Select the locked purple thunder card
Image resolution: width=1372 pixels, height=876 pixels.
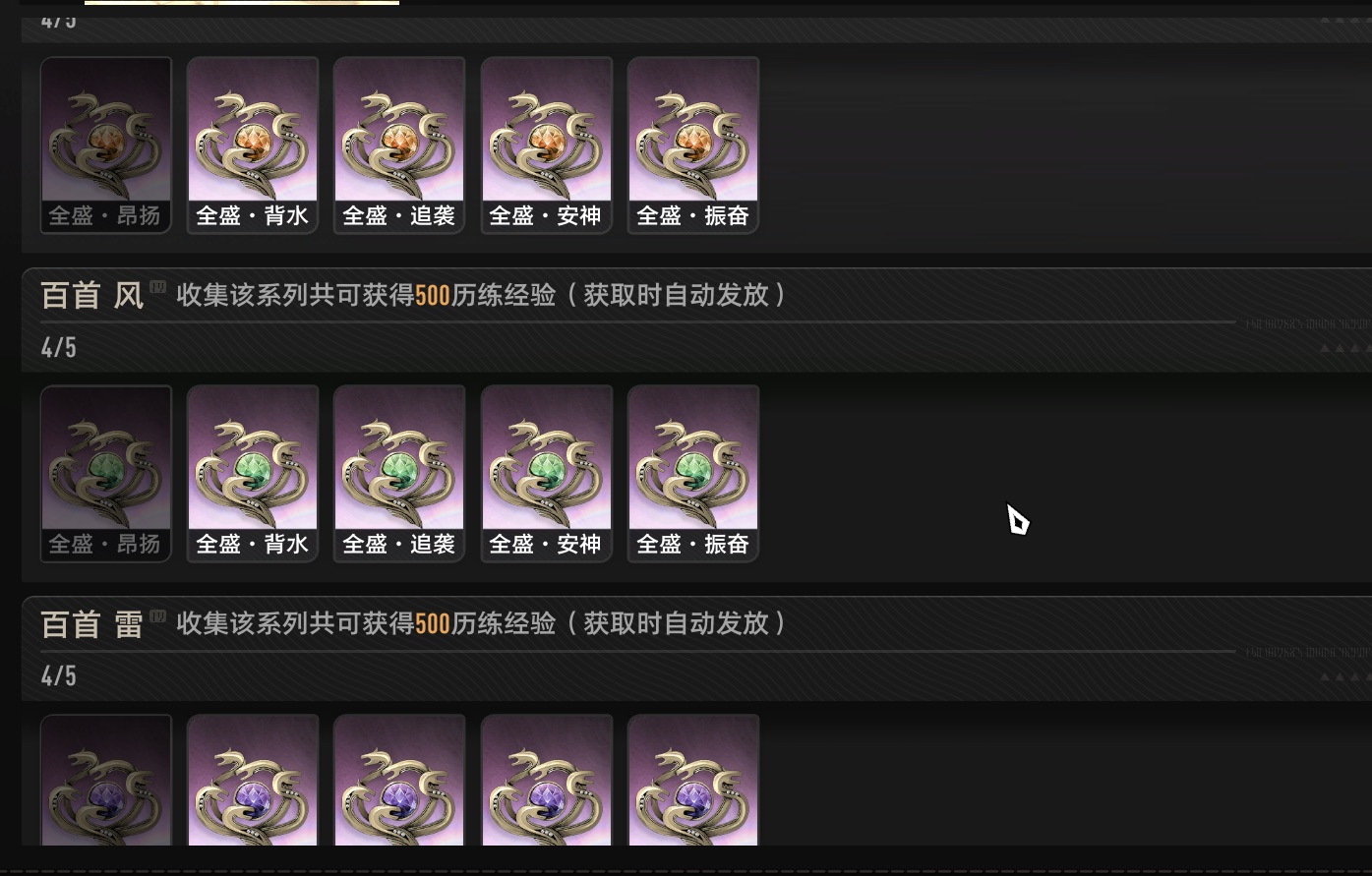point(106,781)
